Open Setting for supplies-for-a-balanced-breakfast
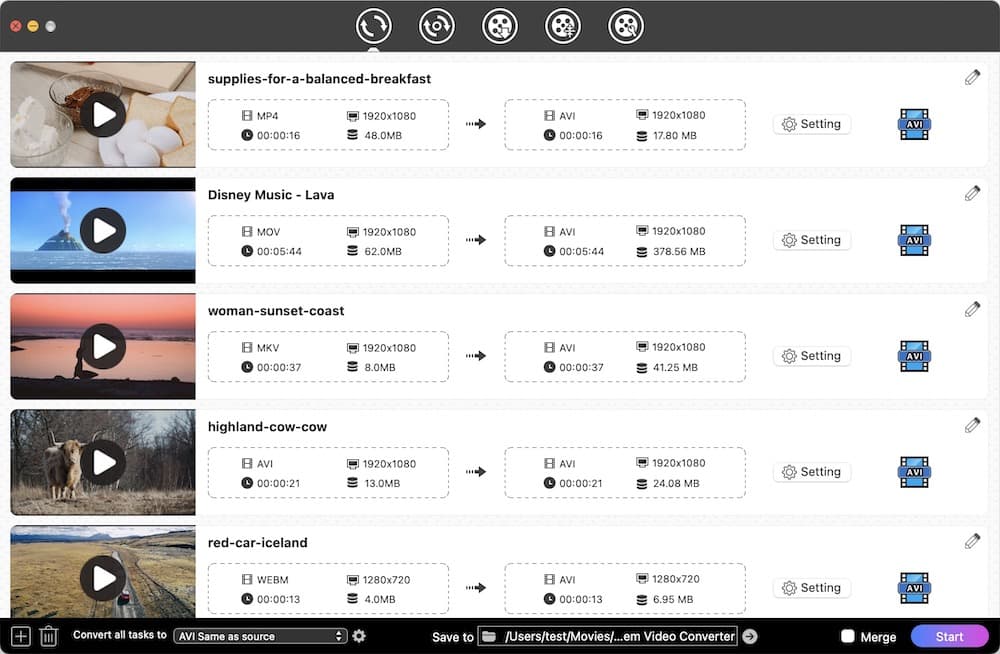Image resolution: width=1000 pixels, height=654 pixels. [811, 124]
